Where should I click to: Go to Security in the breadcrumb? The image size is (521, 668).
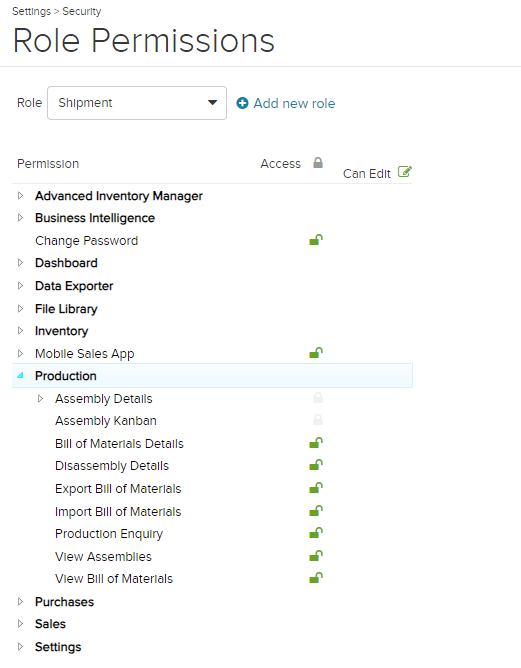[82, 11]
